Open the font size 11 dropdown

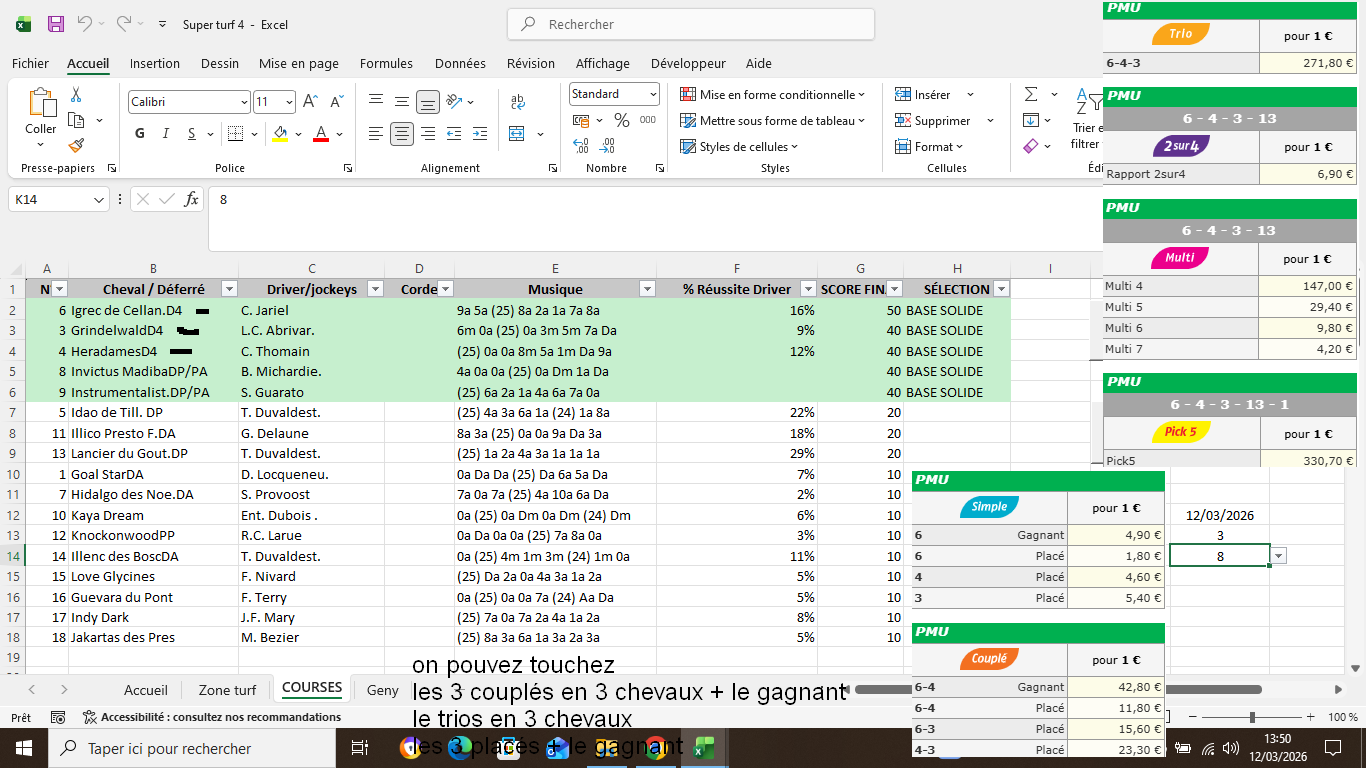(289, 102)
